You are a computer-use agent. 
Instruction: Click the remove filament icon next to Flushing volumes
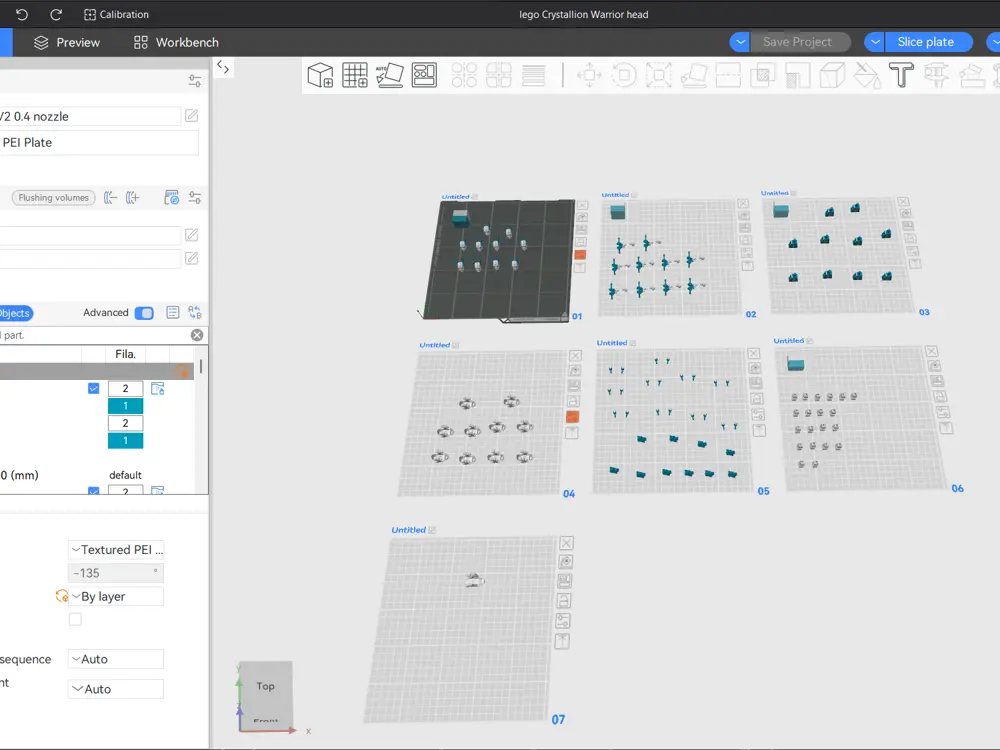click(x=110, y=198)
